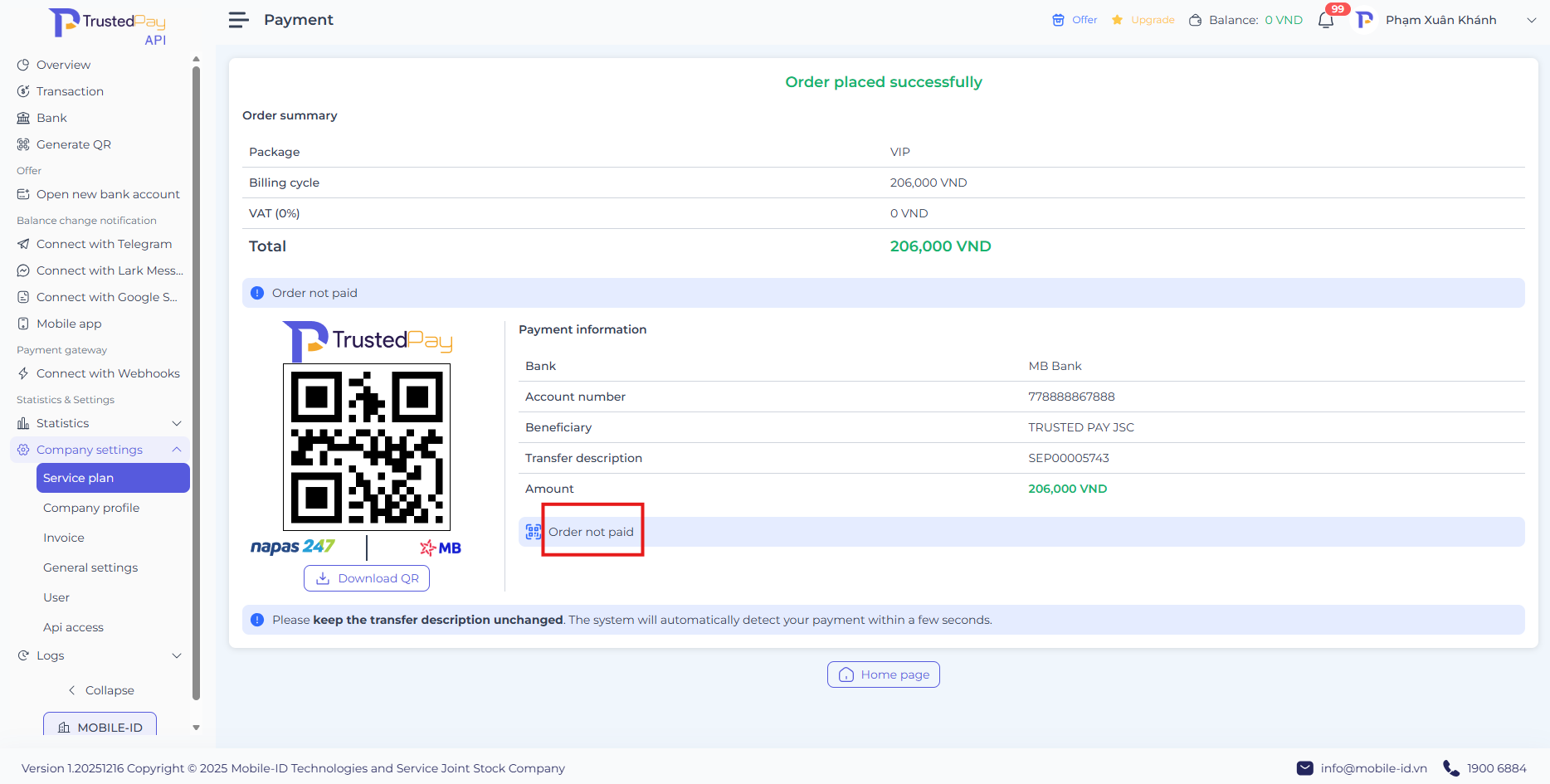Click the sidebar vertical scrollbar track
This screenshot has width=1550, height=784.
(x=196, y=382)
